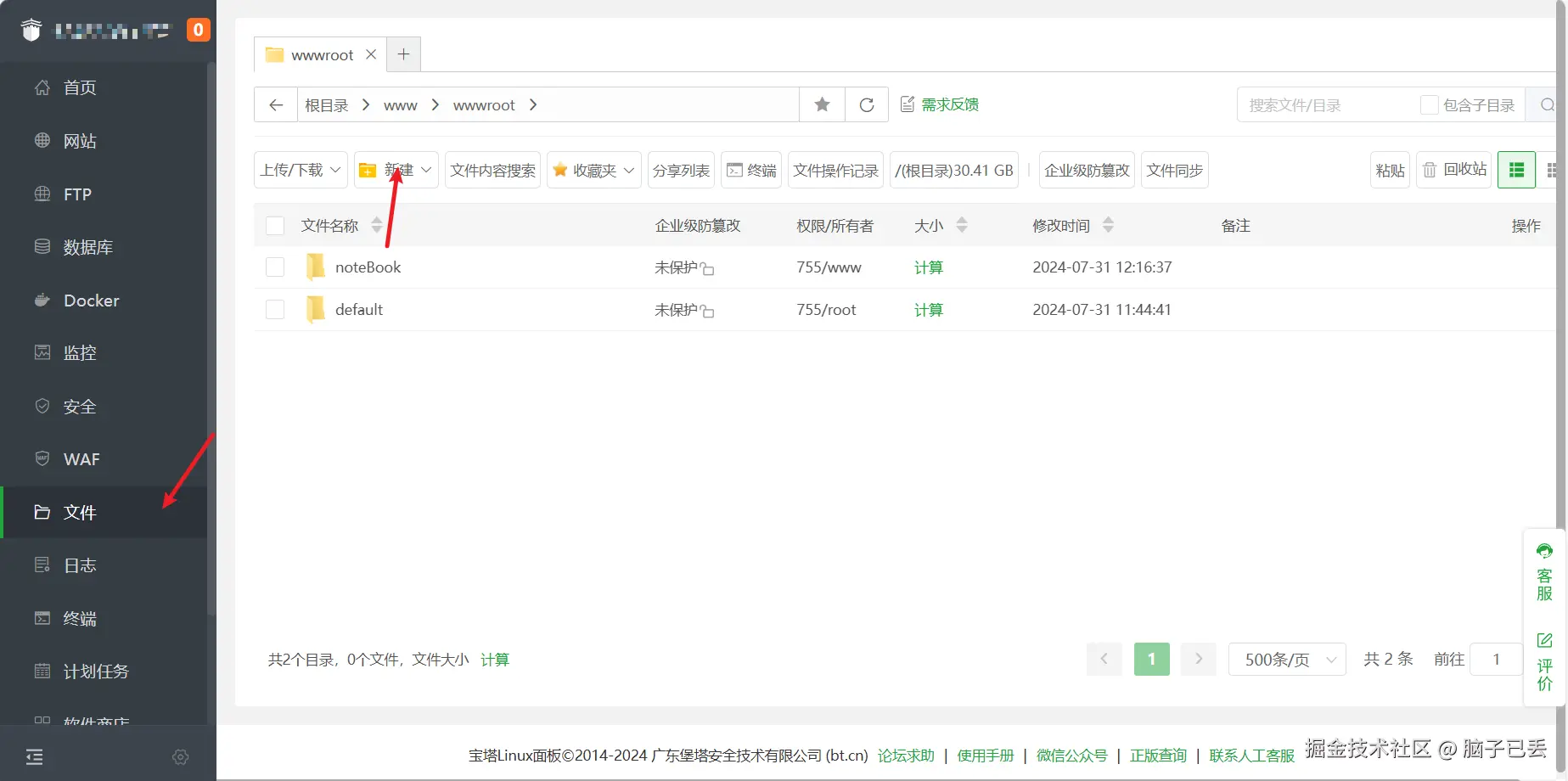
Task: Select 文件 in the sidebar
Action: pyautogui.click(x=104, y=512)
